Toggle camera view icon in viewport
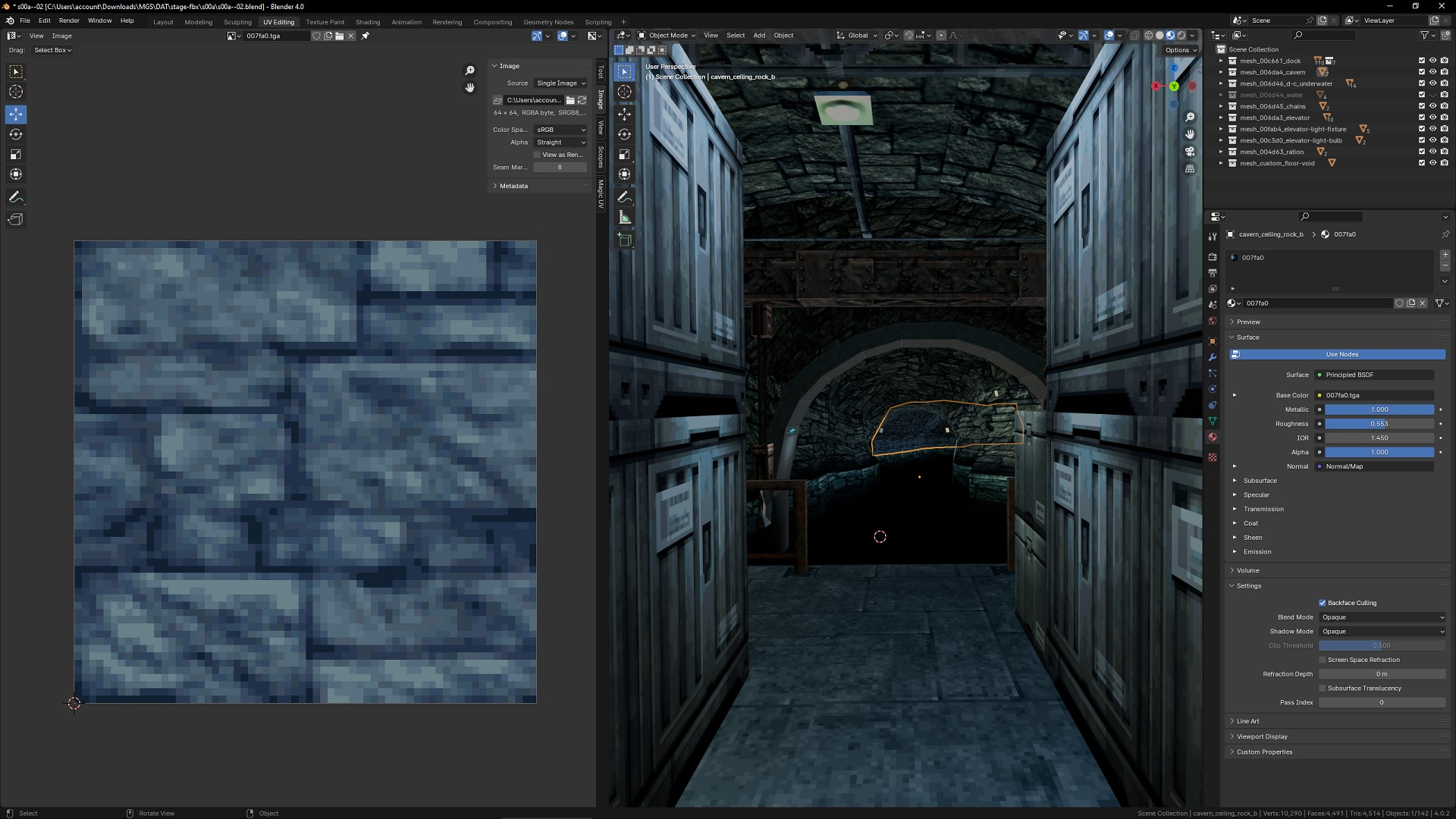This screenshot has height=819, width=1456. (1190, 152)
